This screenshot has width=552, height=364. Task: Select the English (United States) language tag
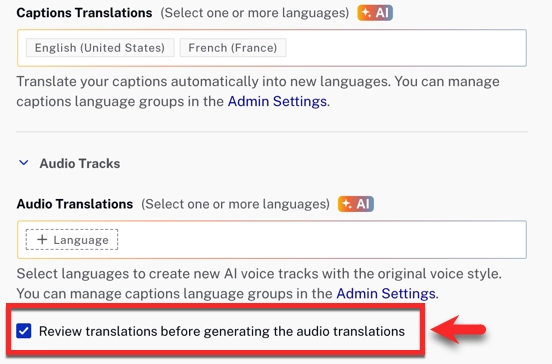click(x=100, y=48)
